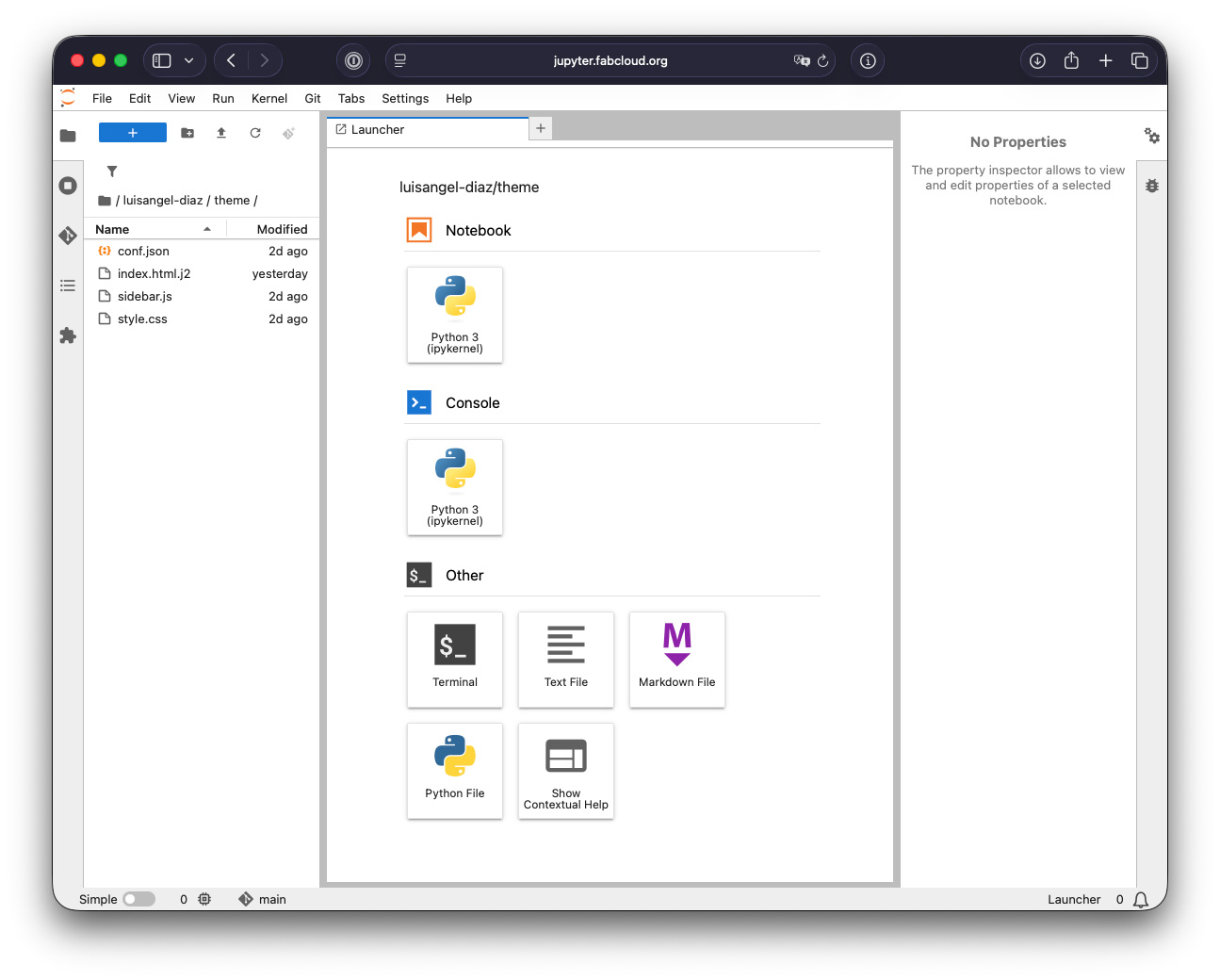Launch a Python 3 notebook
Viewport: 1220px width, 980px height.
[455, 315]
